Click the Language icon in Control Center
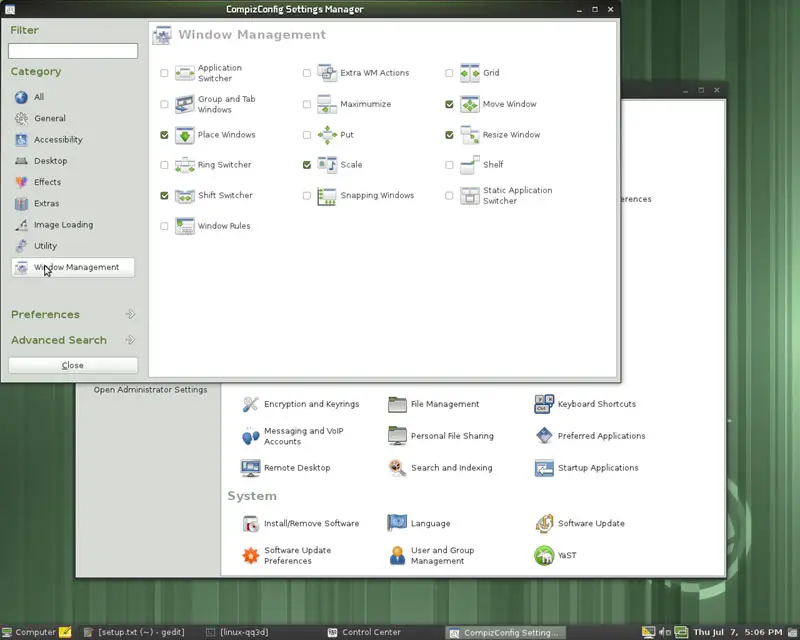 pos(397,524)
